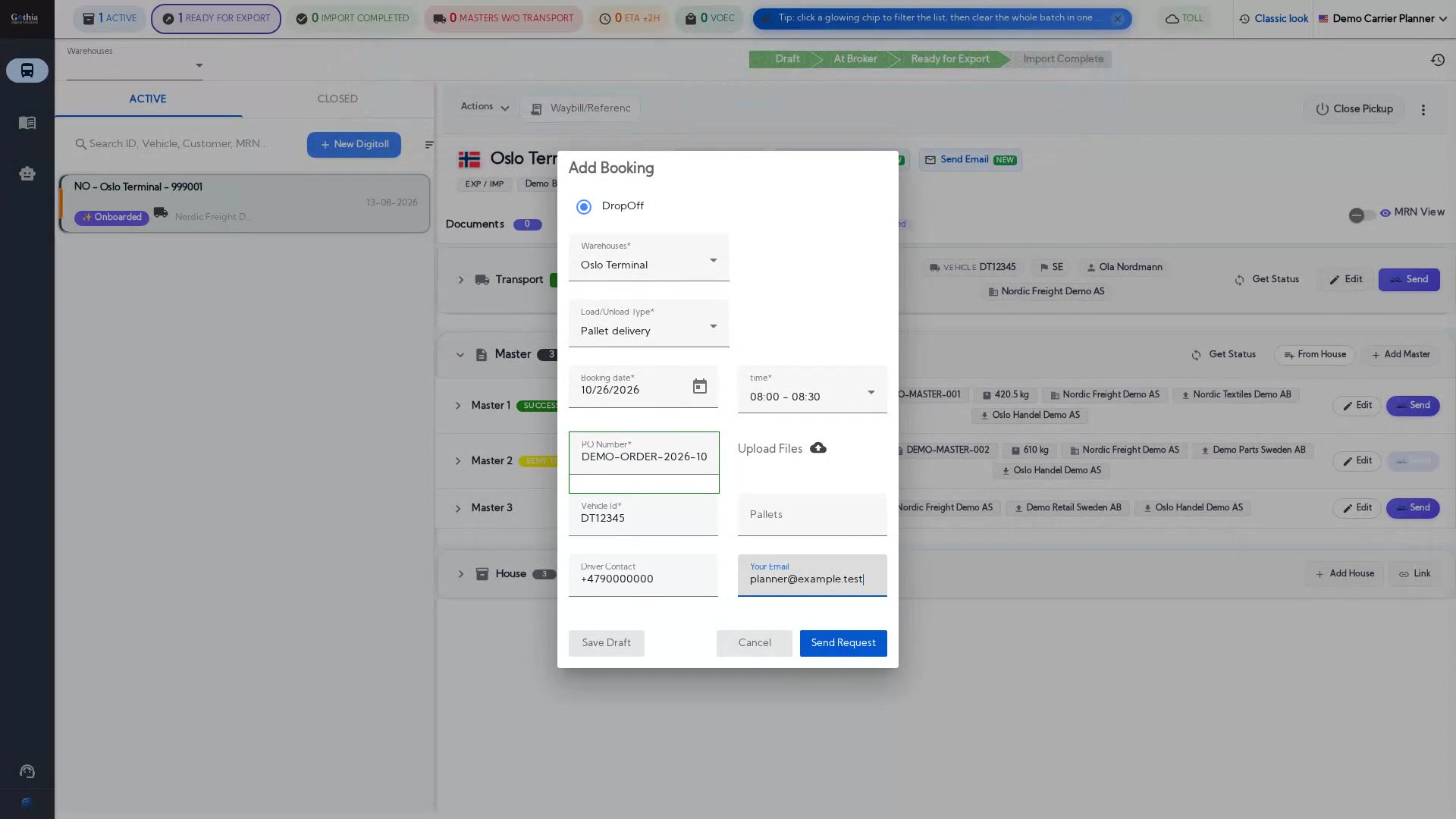This screenshot has width=1456, height=819.
Task: Filter by Masters W/O Transport chip
Action: [504, 19]
